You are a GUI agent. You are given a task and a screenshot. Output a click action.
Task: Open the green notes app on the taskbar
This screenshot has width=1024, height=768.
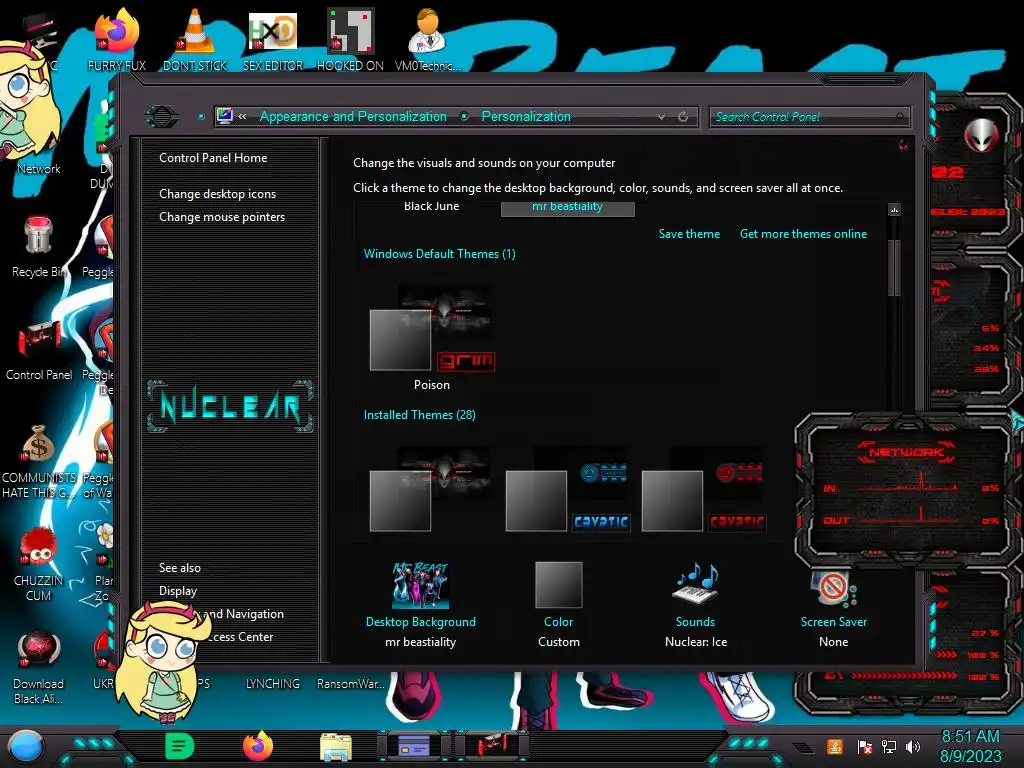(x=180, y=746)
